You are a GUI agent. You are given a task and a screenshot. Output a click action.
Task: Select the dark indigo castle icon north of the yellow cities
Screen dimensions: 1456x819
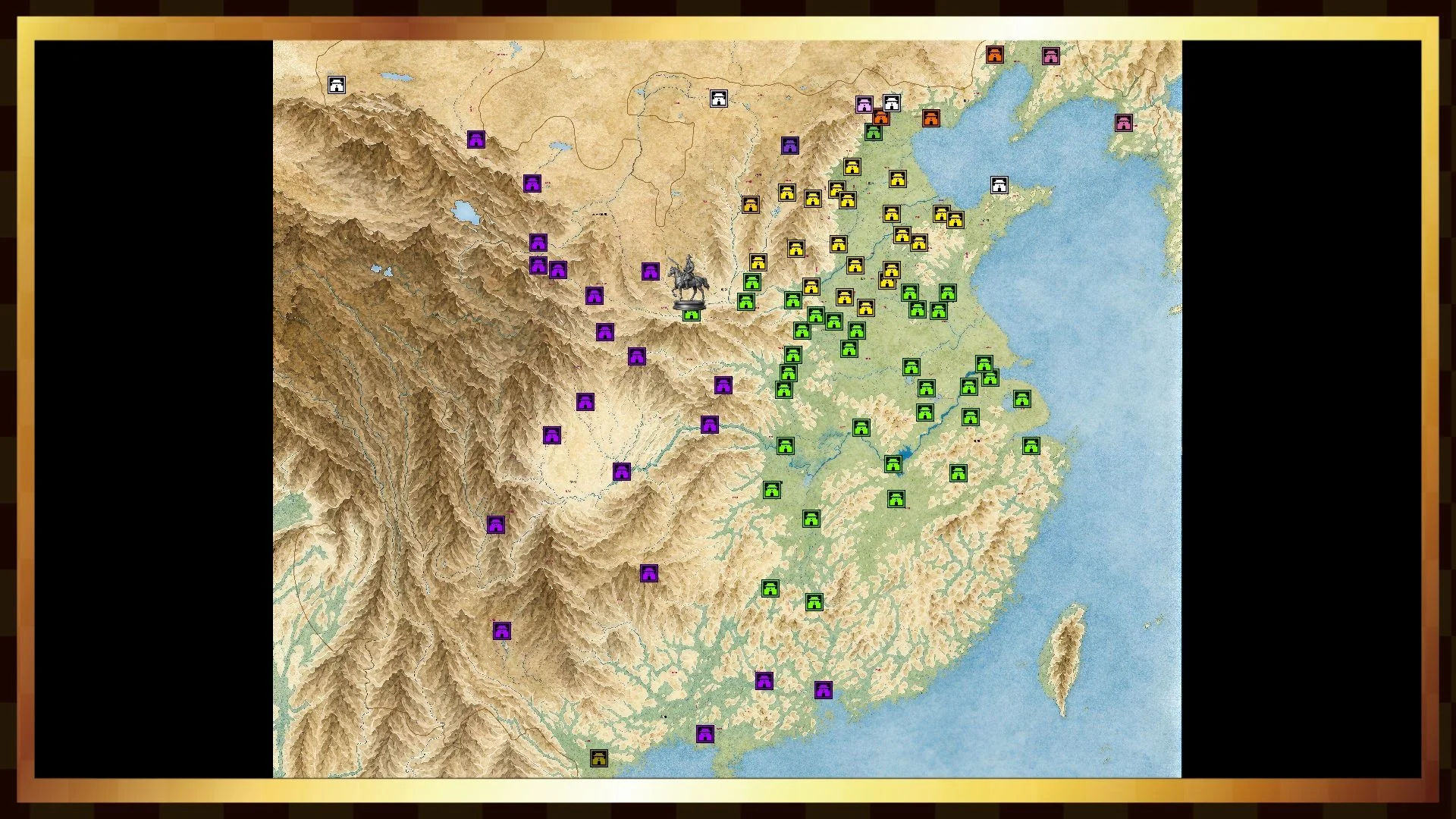[x=790, y=145]
